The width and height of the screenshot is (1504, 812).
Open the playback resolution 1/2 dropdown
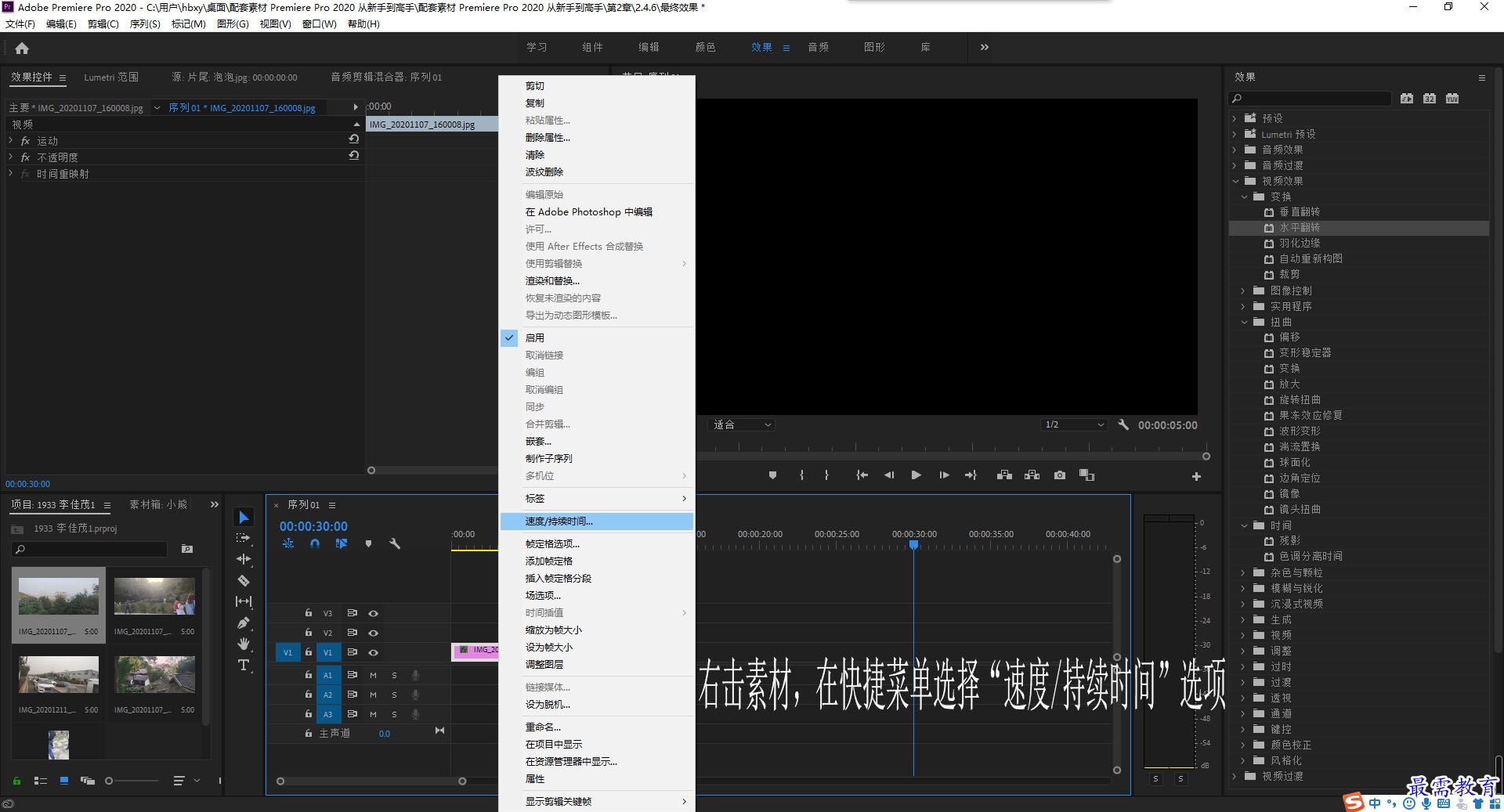(1072, 424)
